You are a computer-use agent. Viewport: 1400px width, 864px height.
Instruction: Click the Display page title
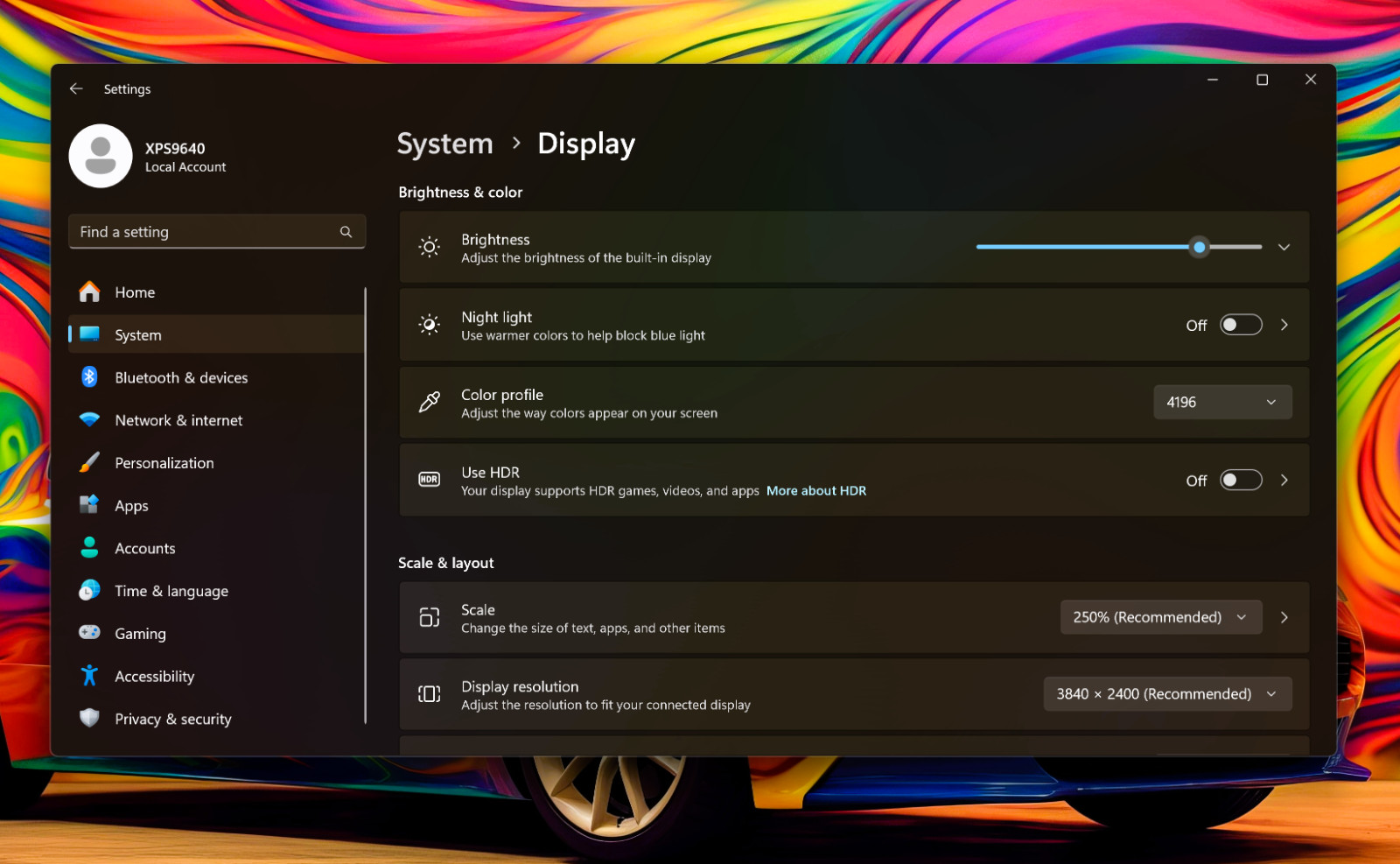pos(586,144)
